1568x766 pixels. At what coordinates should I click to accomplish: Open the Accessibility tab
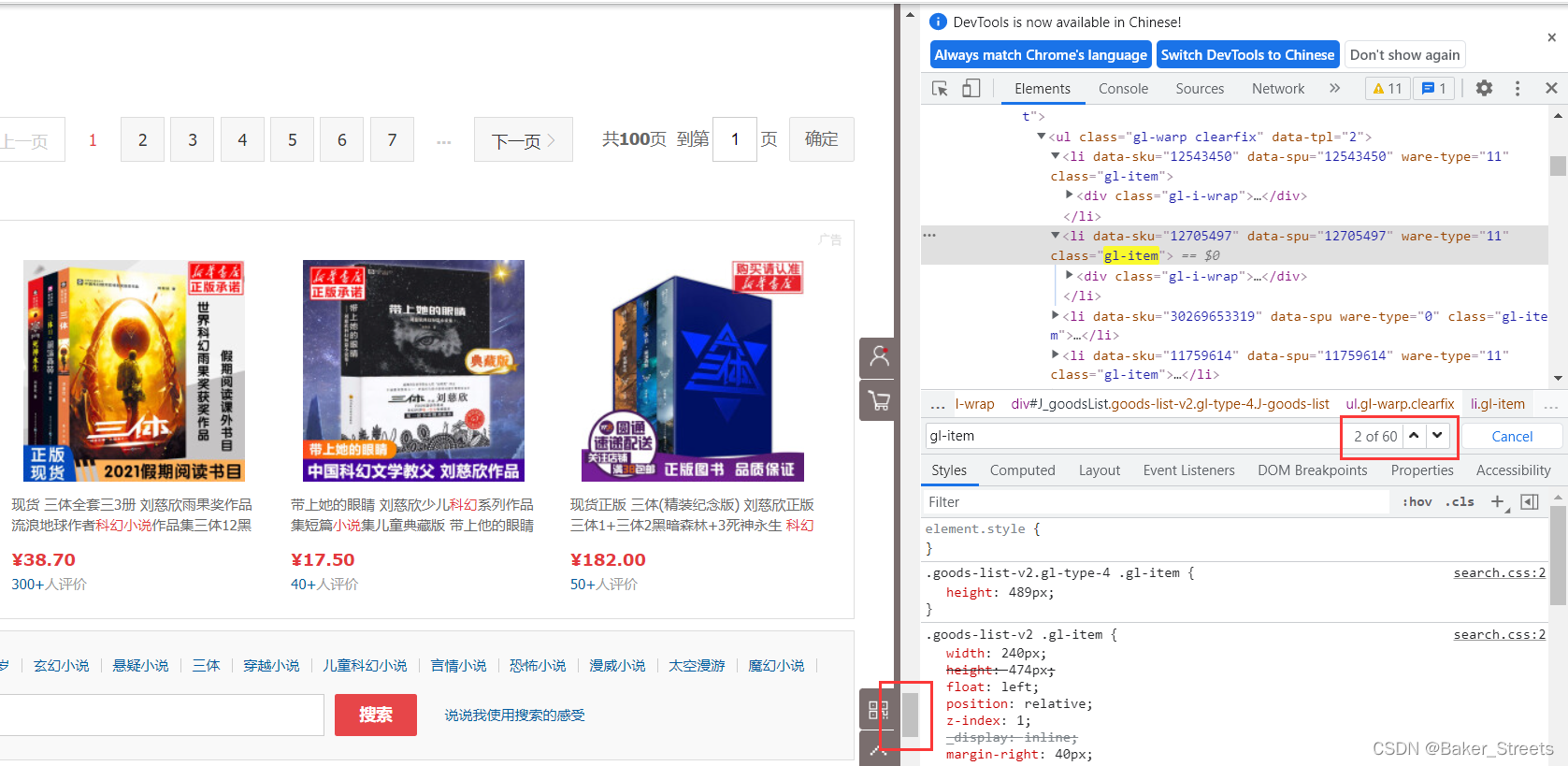click(1513, 470)
